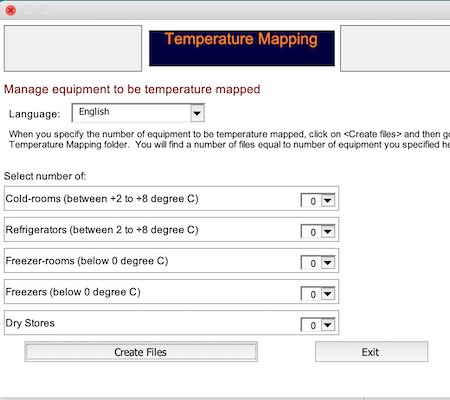
Task: Click the empty panel right of title banner
Action: point(395,48)
